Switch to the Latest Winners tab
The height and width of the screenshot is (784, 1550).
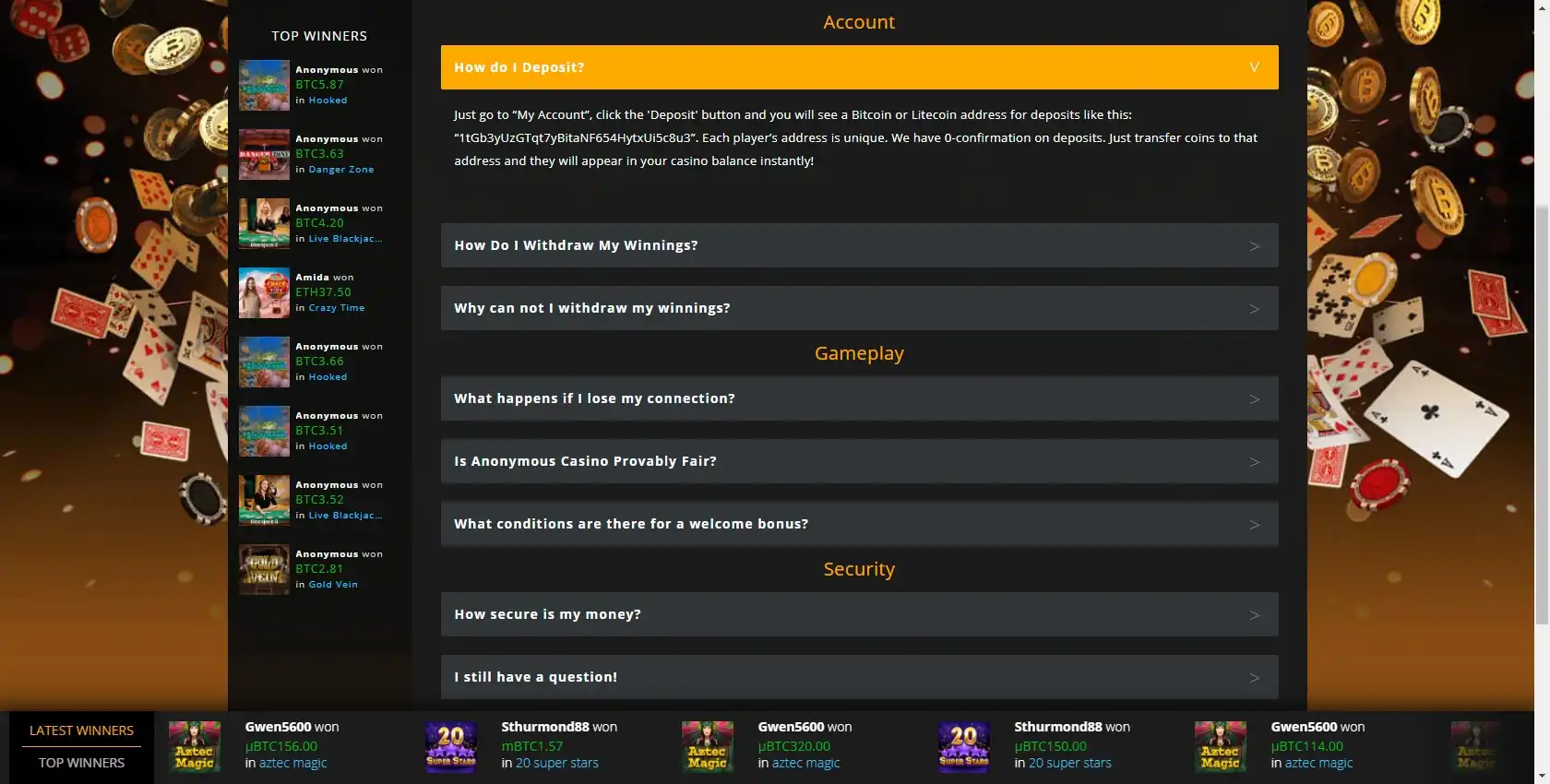pyautogui.click(x=81, y=731)
